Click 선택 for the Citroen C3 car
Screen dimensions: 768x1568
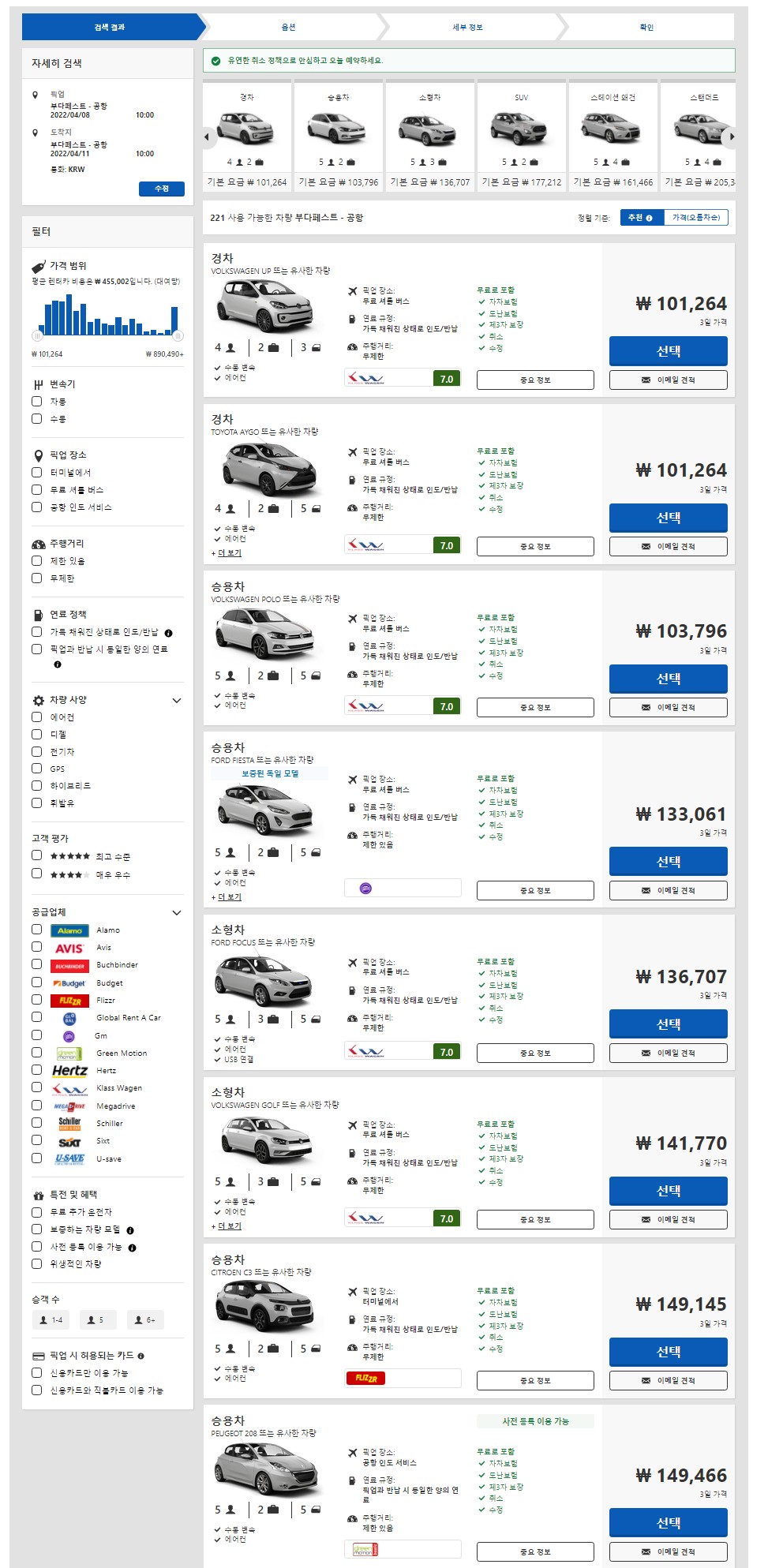668,1351
